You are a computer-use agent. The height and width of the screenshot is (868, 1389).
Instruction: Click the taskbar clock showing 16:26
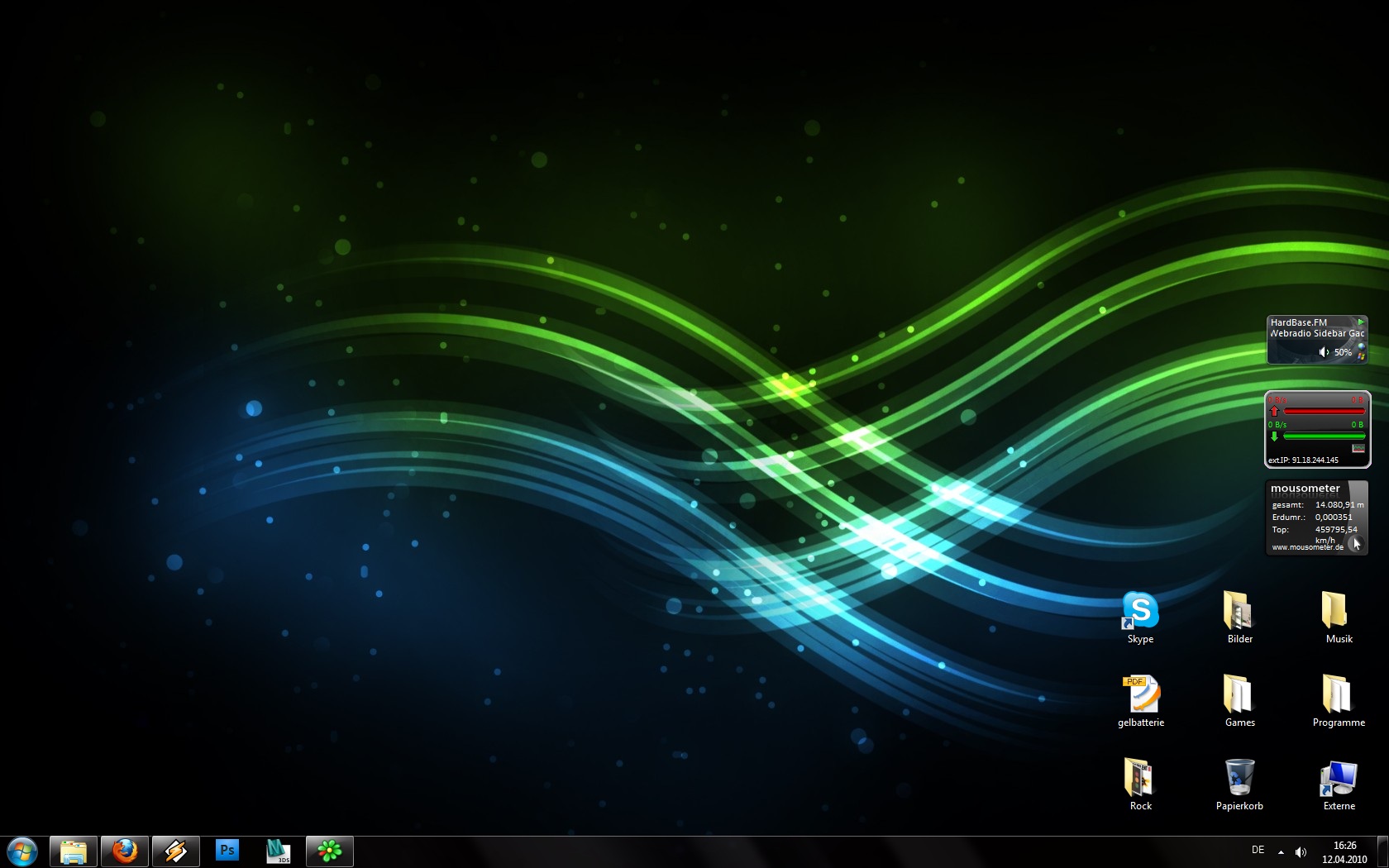point(1344,851)
